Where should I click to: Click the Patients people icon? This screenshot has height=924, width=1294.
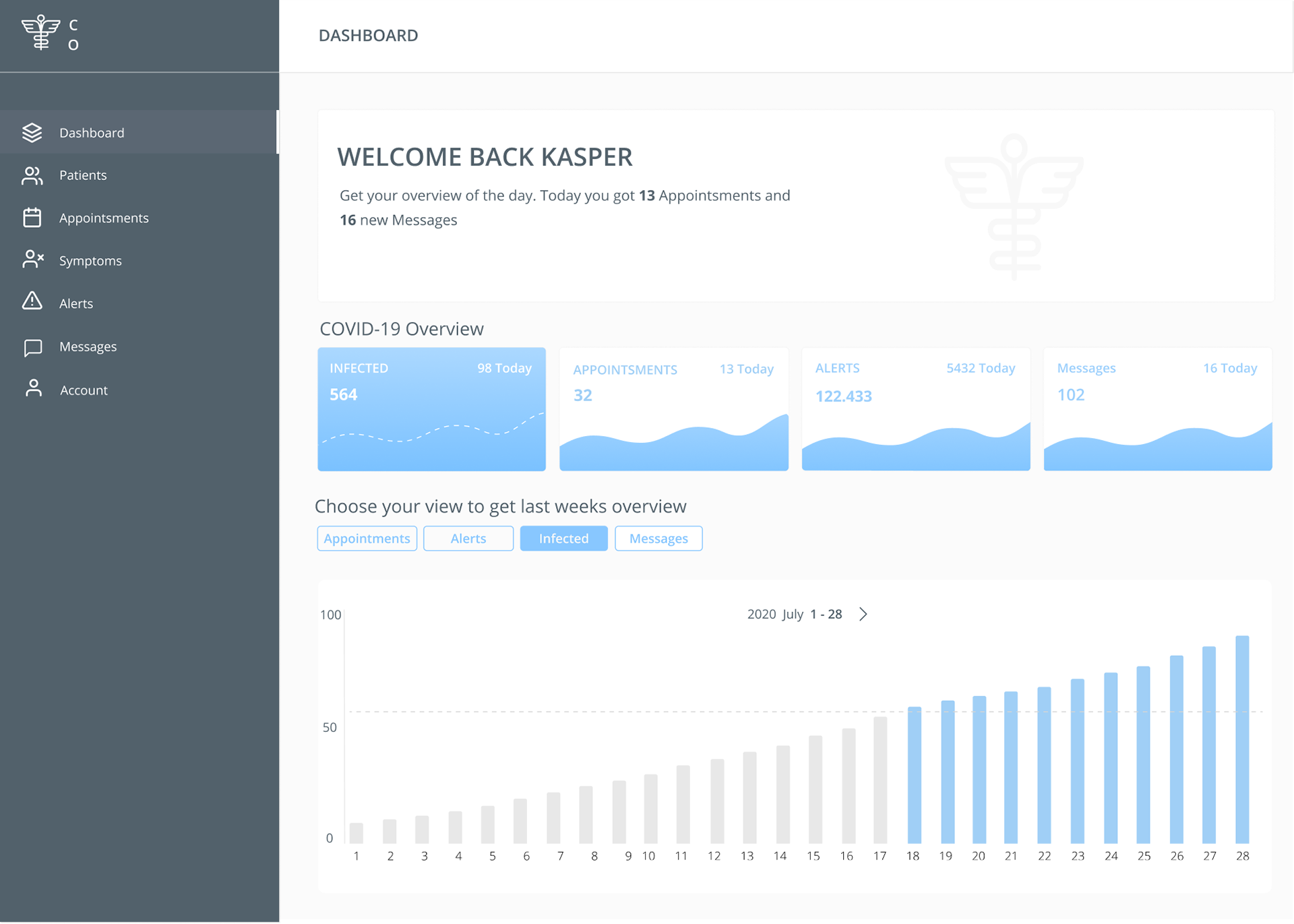pos(32,175)
